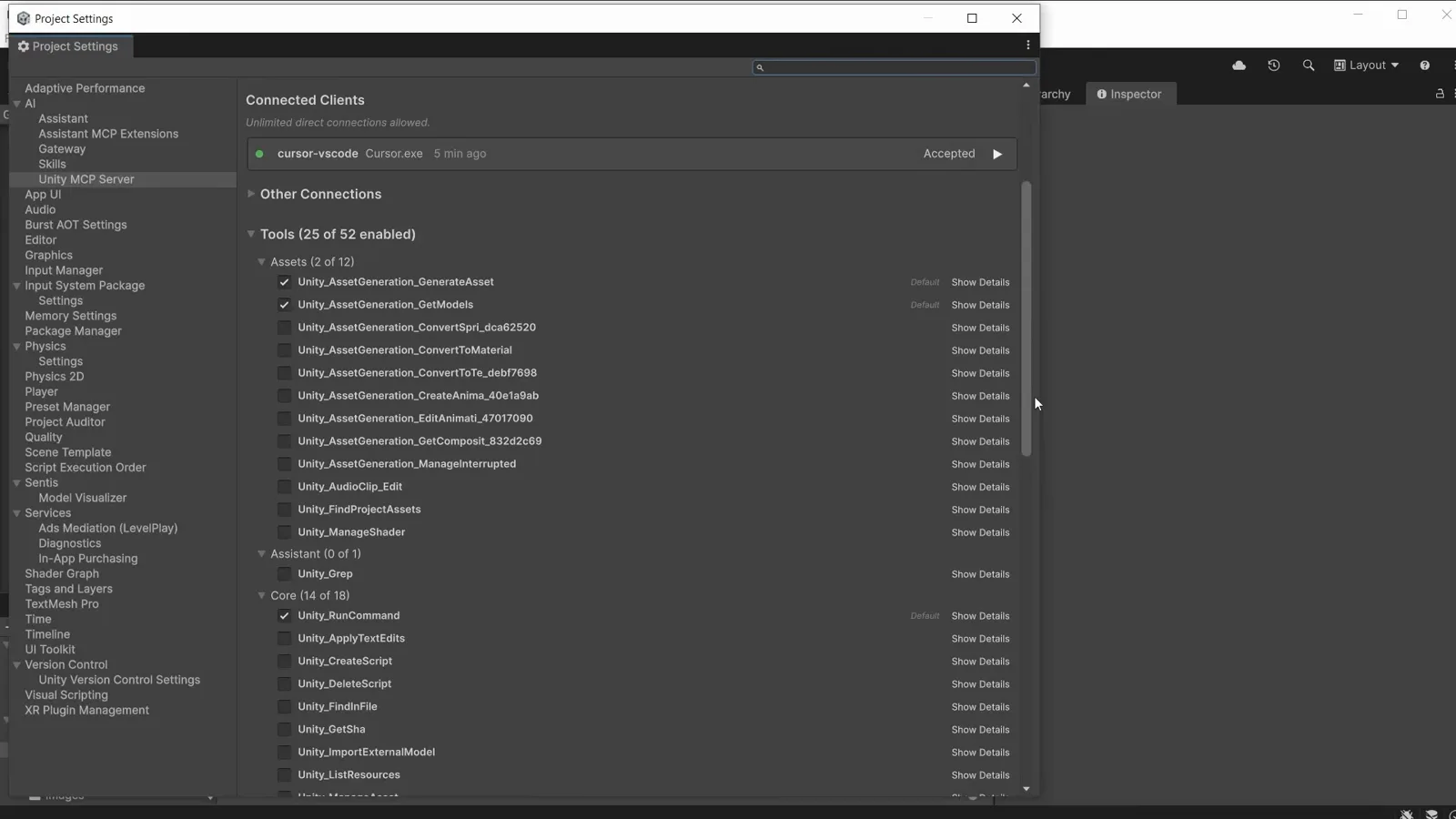Click Unity_GetSha tool name
The height and width of the screenshot is (819, 1456).
click(x=331, y=730)
